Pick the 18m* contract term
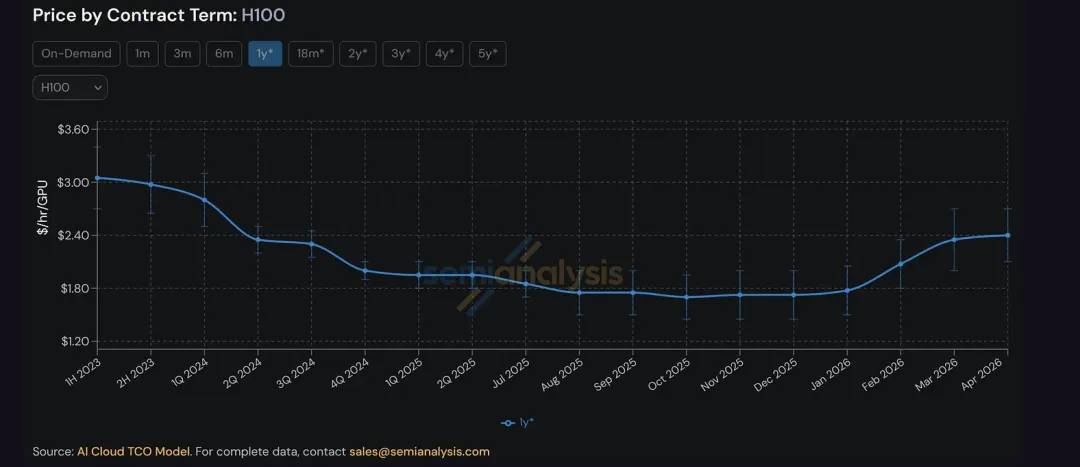1080x467 pixels. pos(311,54)
